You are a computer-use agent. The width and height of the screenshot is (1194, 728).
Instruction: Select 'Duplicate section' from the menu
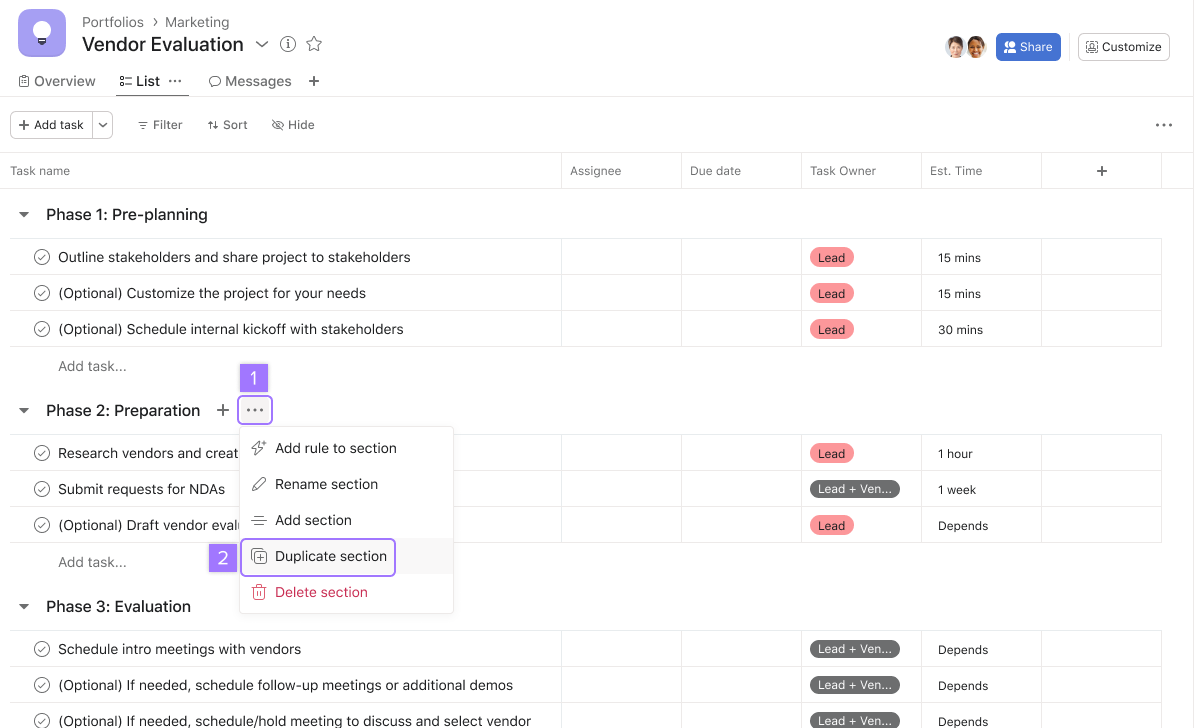tap(318, 556)
